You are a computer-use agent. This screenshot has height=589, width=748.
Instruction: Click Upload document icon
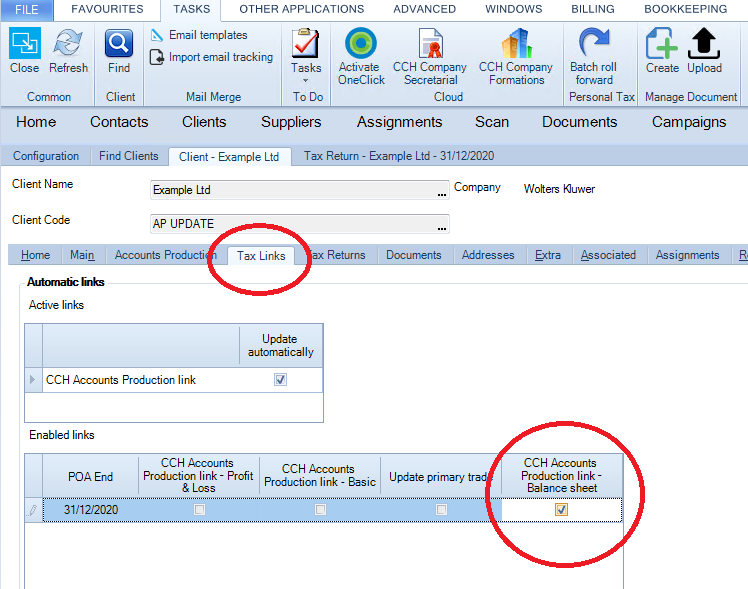click(x=704, y=43)
